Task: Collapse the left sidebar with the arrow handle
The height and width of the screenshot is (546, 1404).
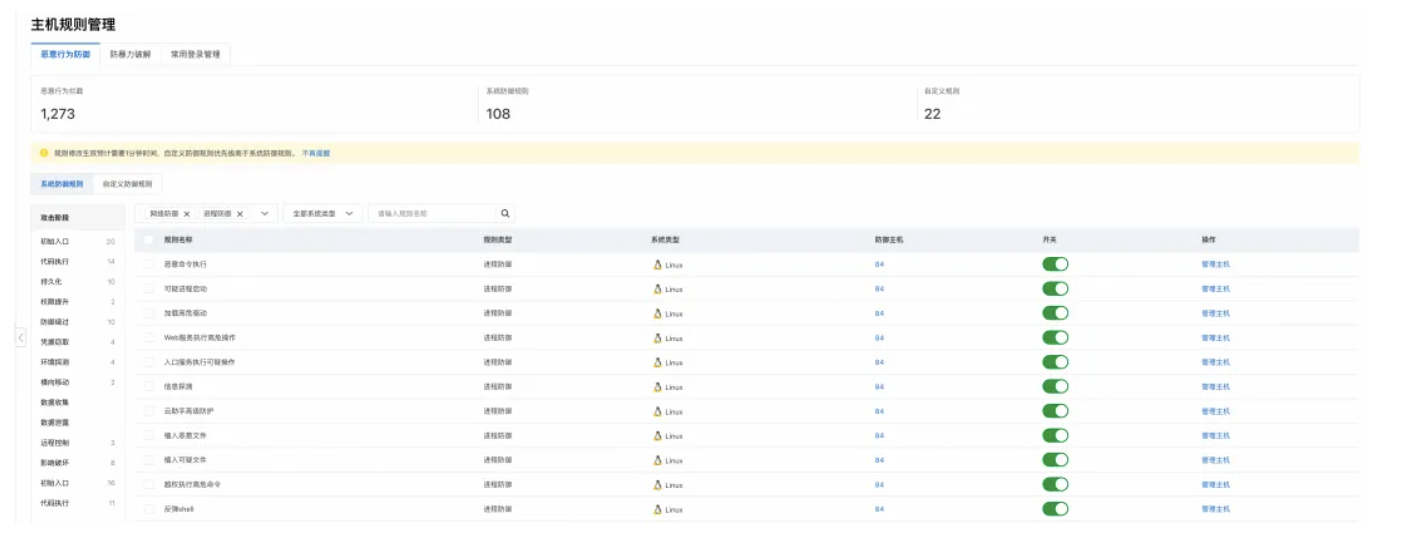Action: (x=21, y=338)
